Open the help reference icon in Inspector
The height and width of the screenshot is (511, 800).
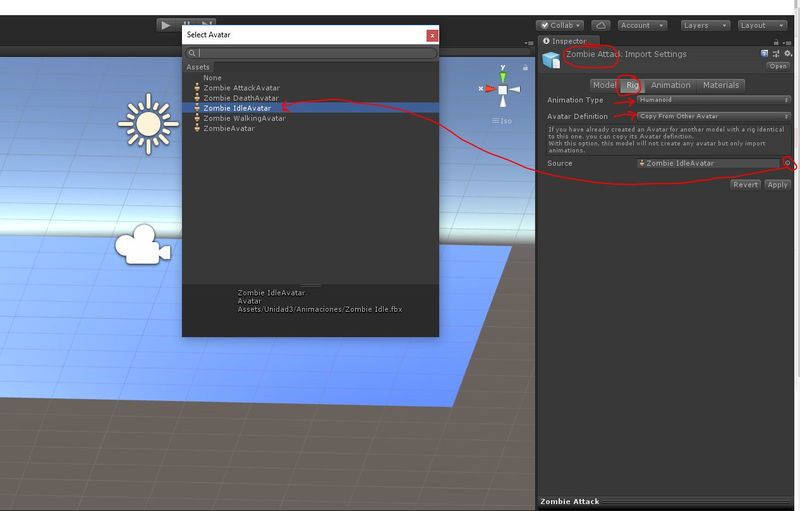[764, 54]
